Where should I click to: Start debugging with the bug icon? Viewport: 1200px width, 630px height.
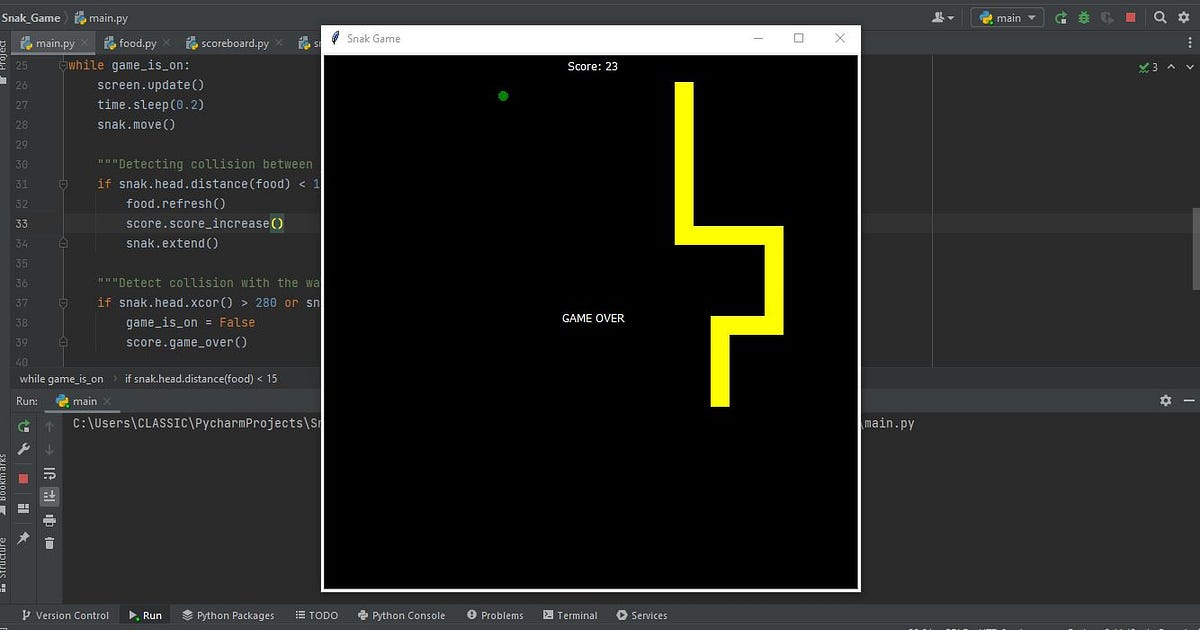tap(1084, 18)
